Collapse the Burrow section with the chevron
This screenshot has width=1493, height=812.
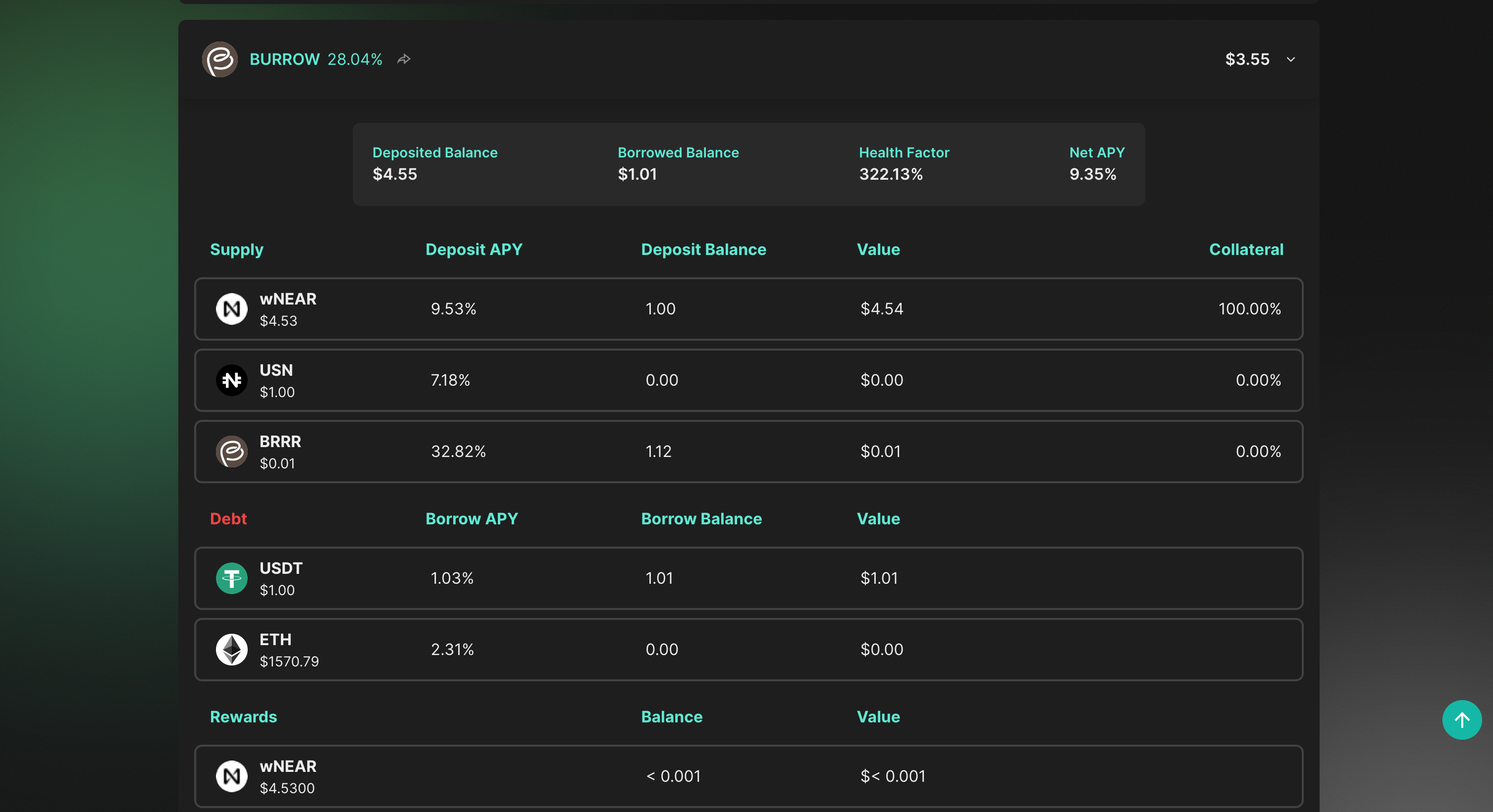[x=1291, y=59]
